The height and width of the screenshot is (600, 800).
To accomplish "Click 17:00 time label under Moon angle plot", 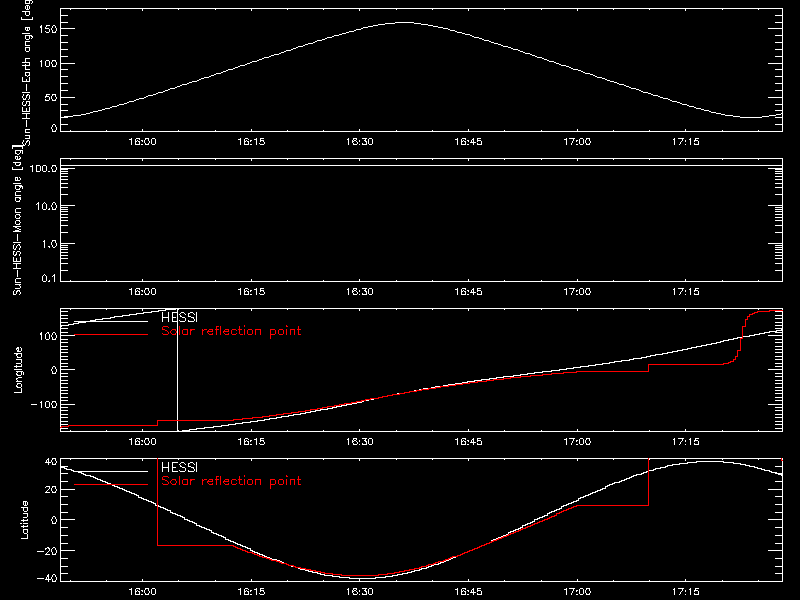I will point(577,292).
